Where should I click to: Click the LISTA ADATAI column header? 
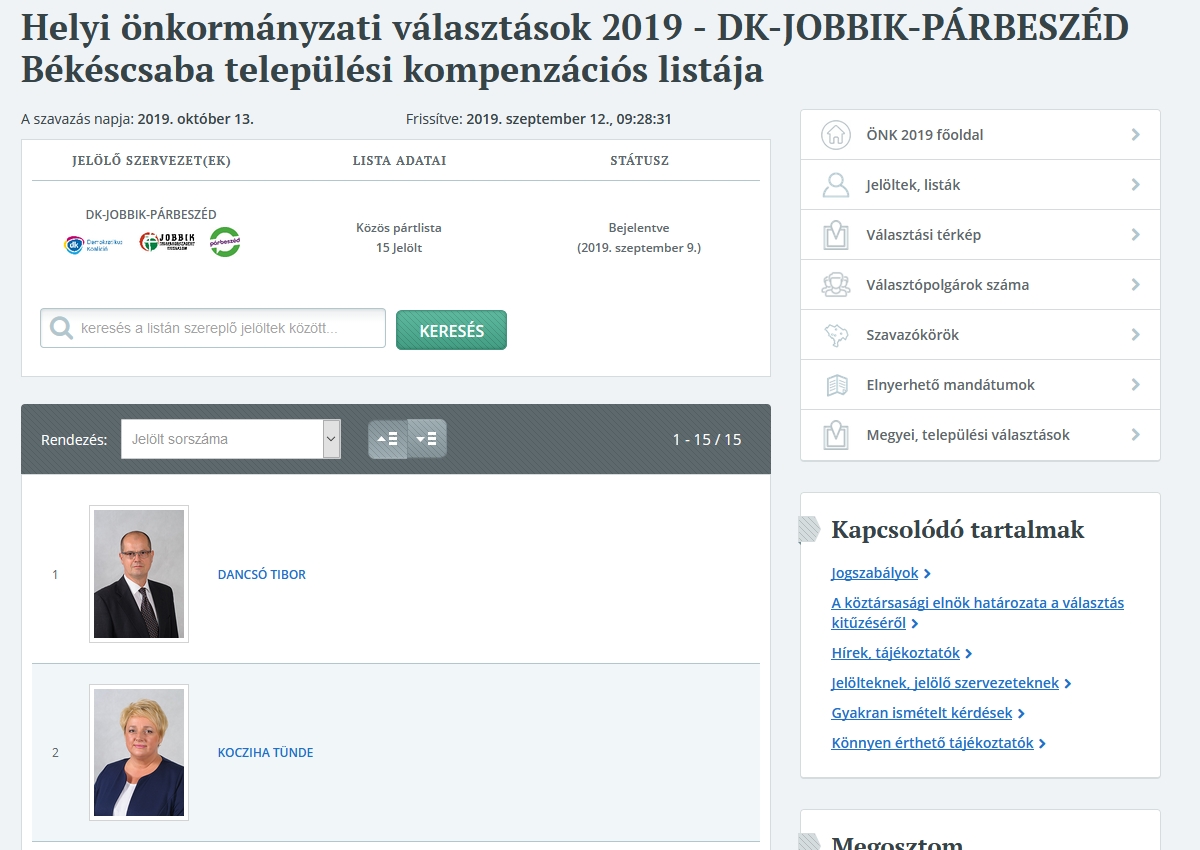(399, 161)
